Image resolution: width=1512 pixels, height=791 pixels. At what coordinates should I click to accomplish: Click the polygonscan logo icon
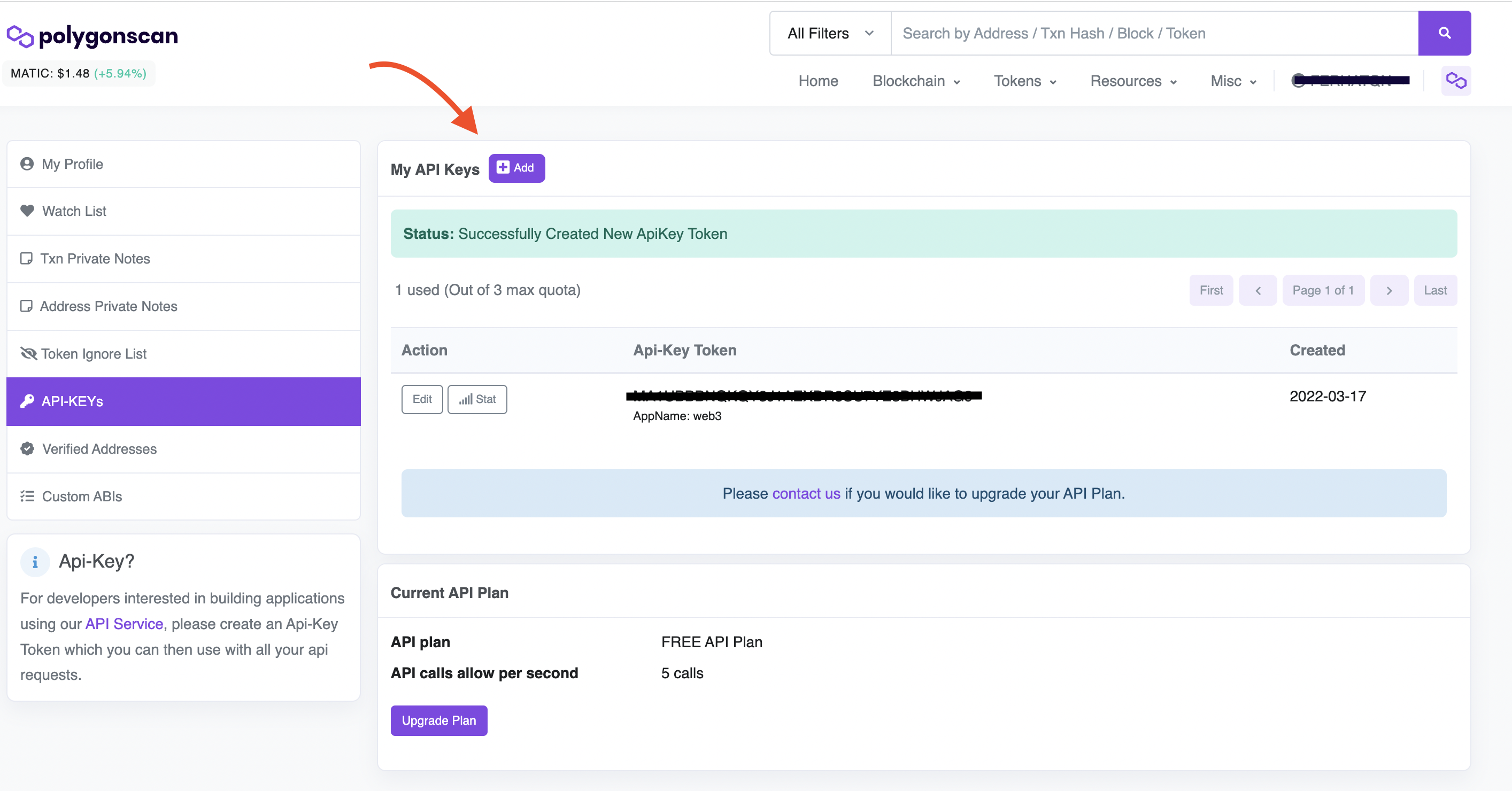click(20, 36)
